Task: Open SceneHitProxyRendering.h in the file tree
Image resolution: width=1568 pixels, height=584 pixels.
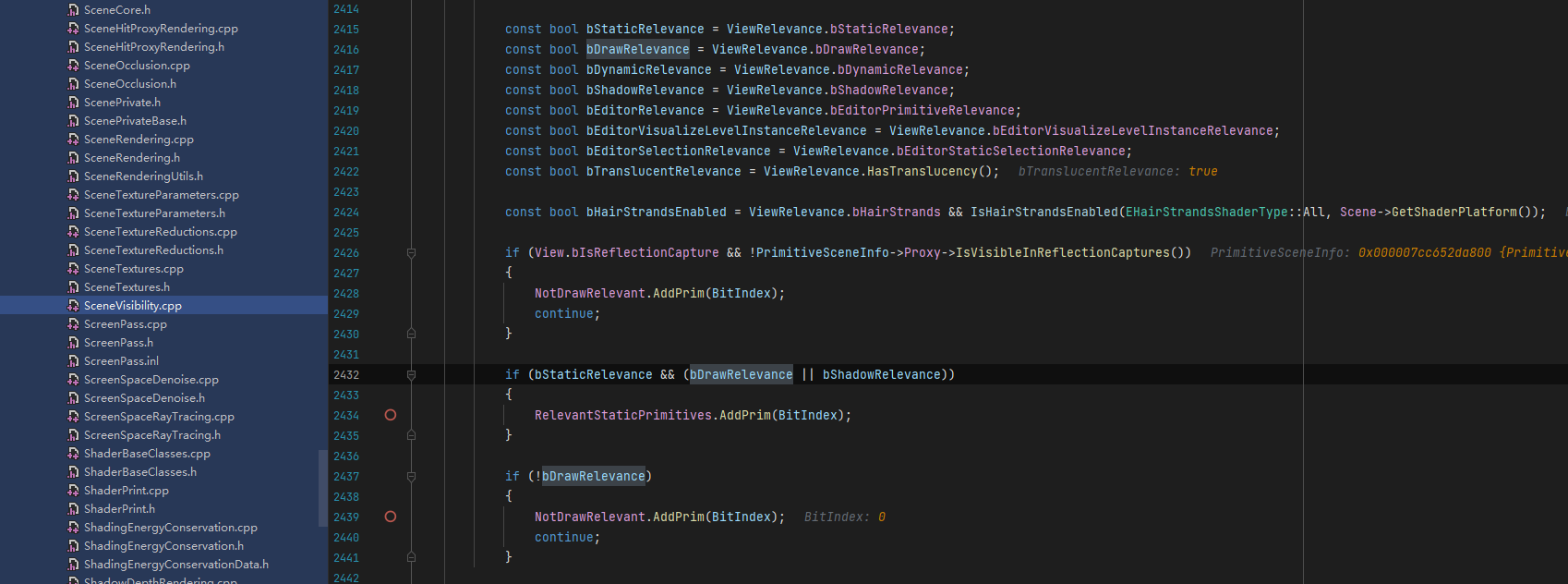Action: 154,47
